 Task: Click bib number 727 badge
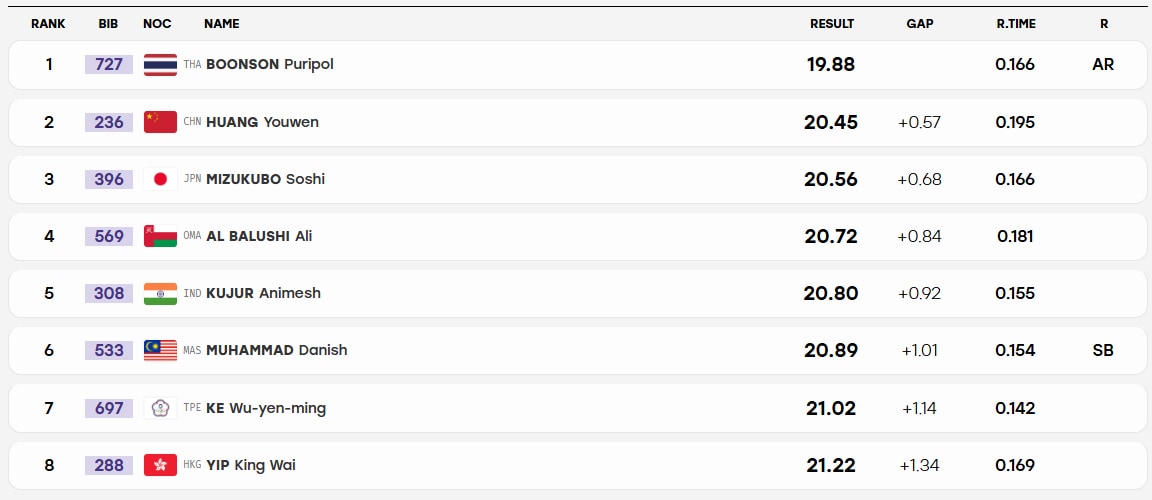click(109, 65)
